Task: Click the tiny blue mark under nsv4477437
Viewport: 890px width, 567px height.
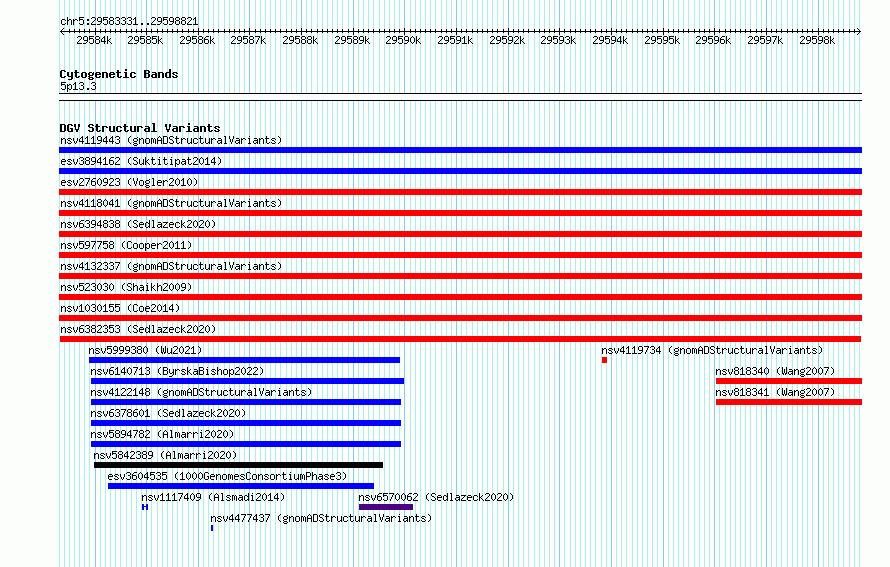Action: pos(212,528)
